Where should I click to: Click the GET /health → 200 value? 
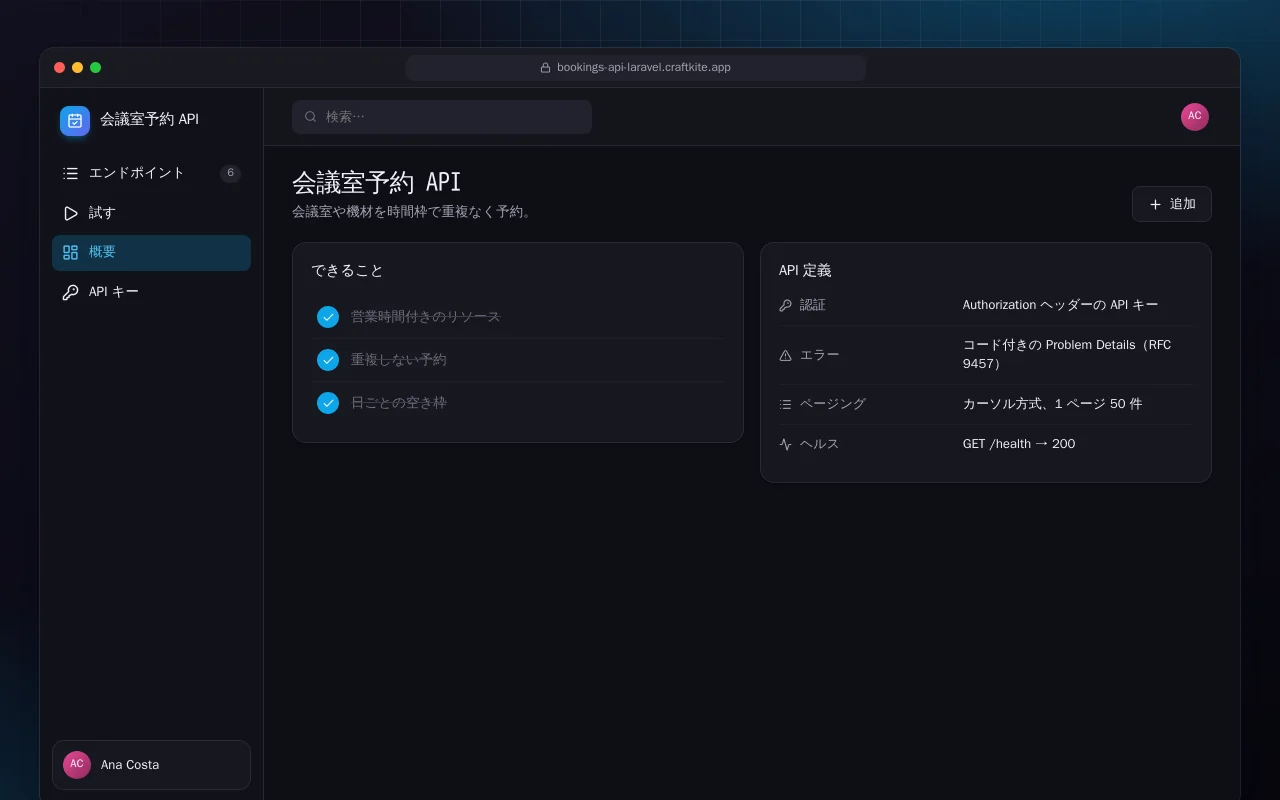(1019, 444)
